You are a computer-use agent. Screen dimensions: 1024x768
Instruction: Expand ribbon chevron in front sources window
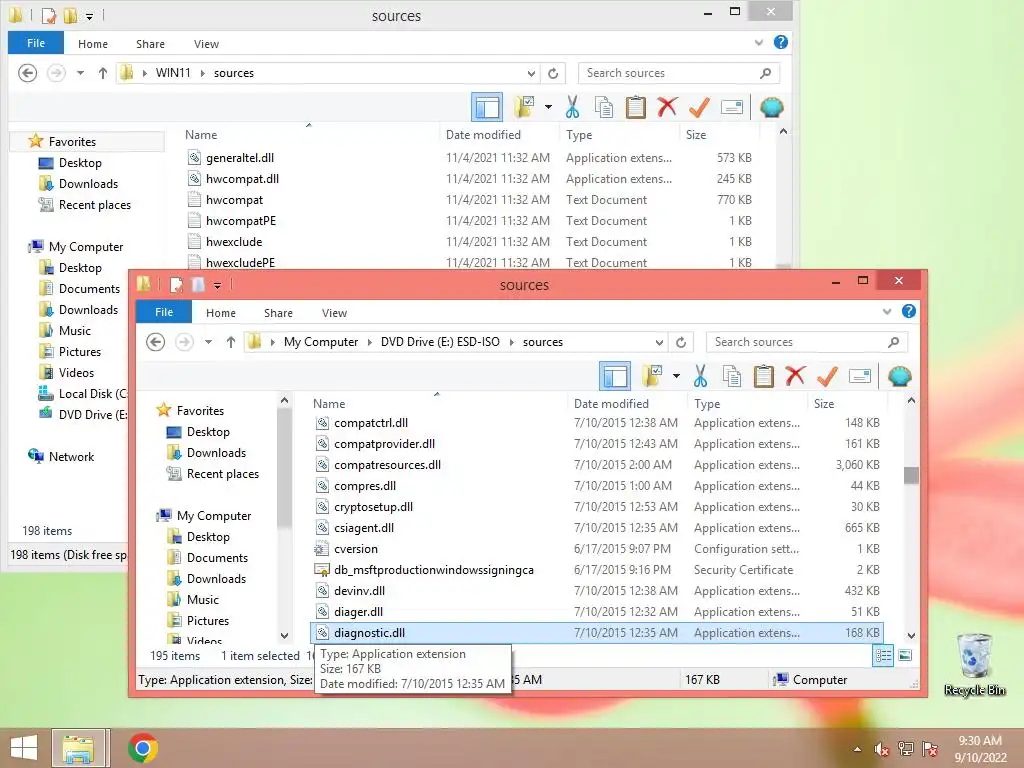(887, 312)
